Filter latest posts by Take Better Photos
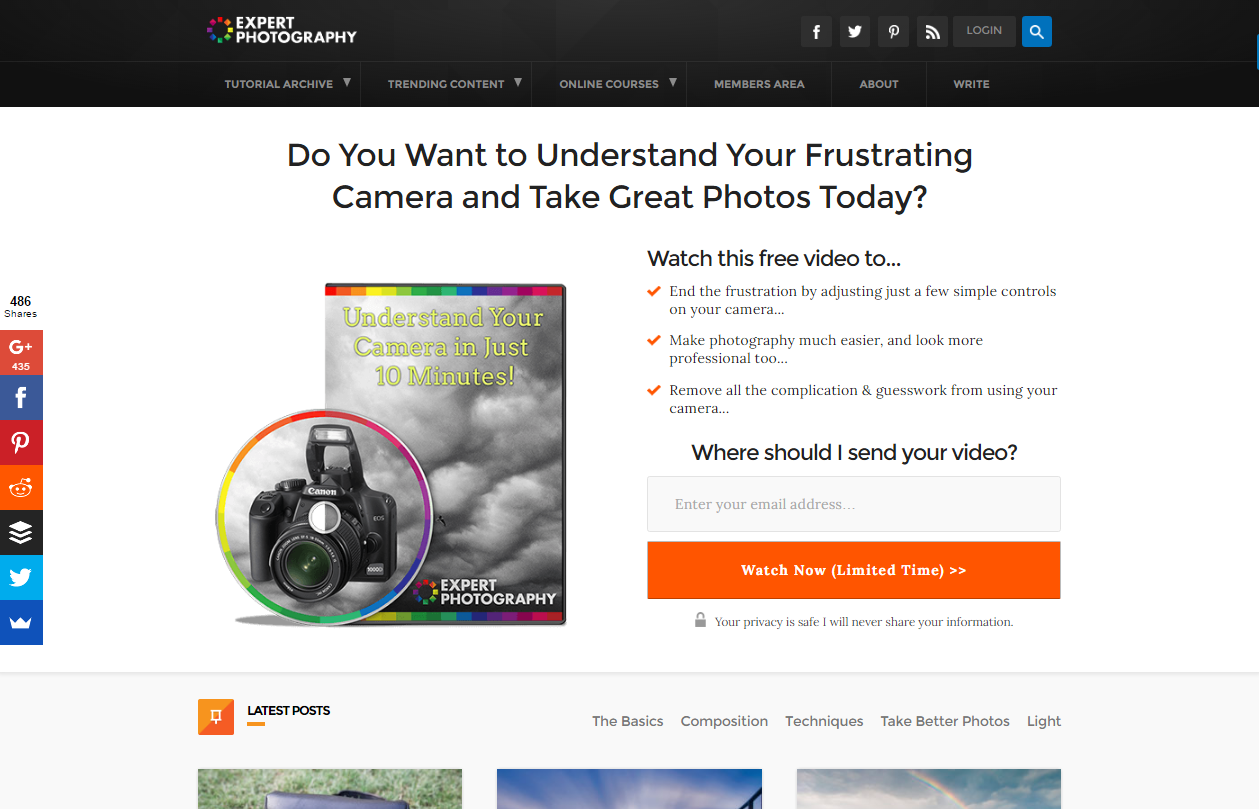The image size is (1259, 809). (945, 721)
